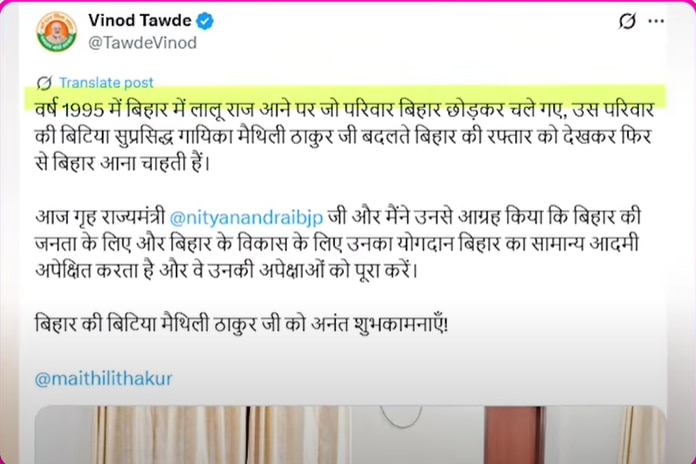Screen dimensions: 696x464
Task: Open the attached media preview below the post
Action: pos(350,434)
